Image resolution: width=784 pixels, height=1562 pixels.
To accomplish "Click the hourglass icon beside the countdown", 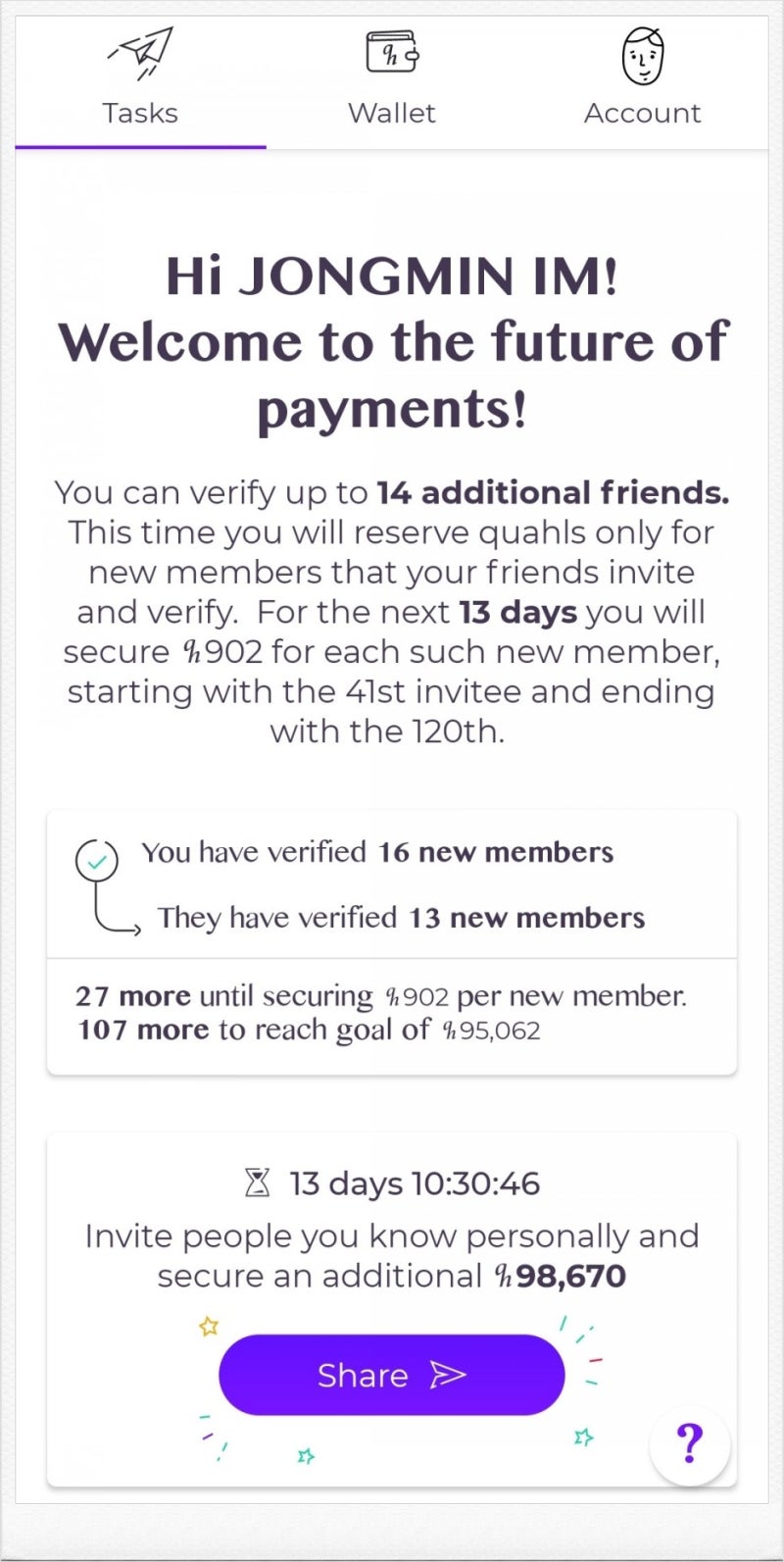I will tap(257, 1184).
